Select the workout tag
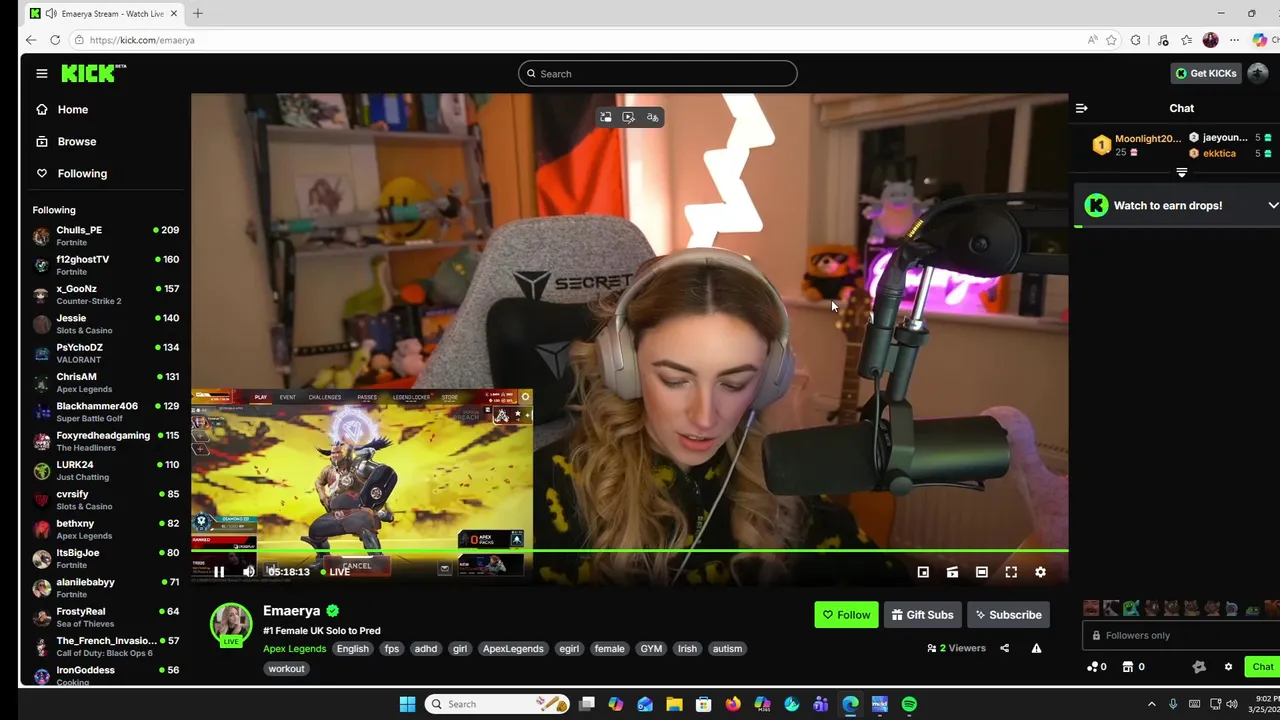Viewport: 1280px width, 720px height. click(286, 668)
